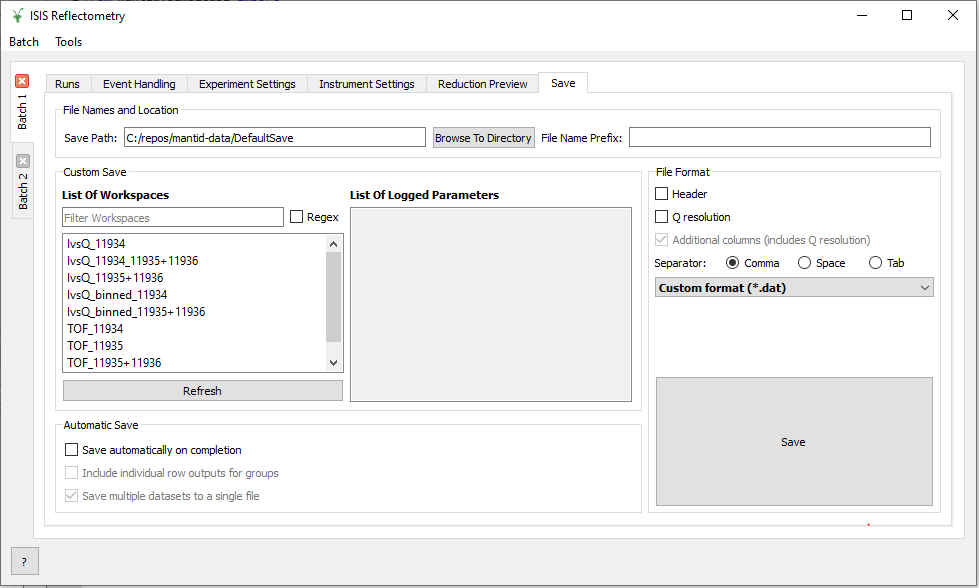Open the Batch menu
Screen dimensions: 979x588
pos(24,42)
